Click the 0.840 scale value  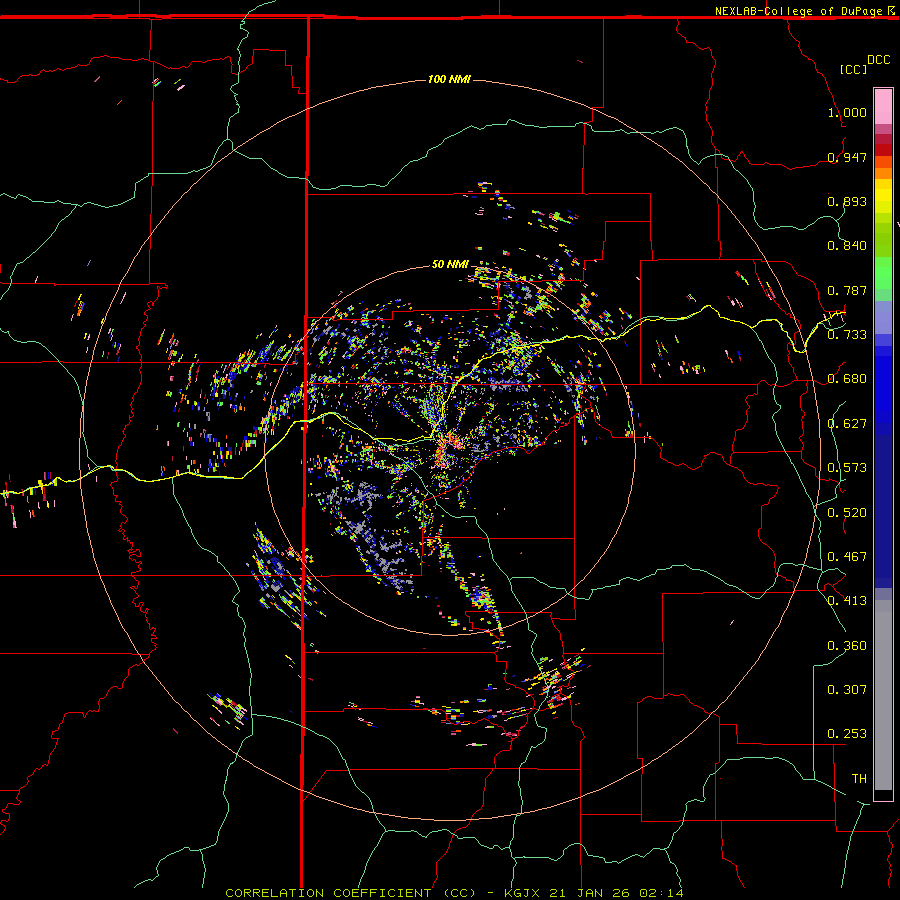tap(847, 246)
